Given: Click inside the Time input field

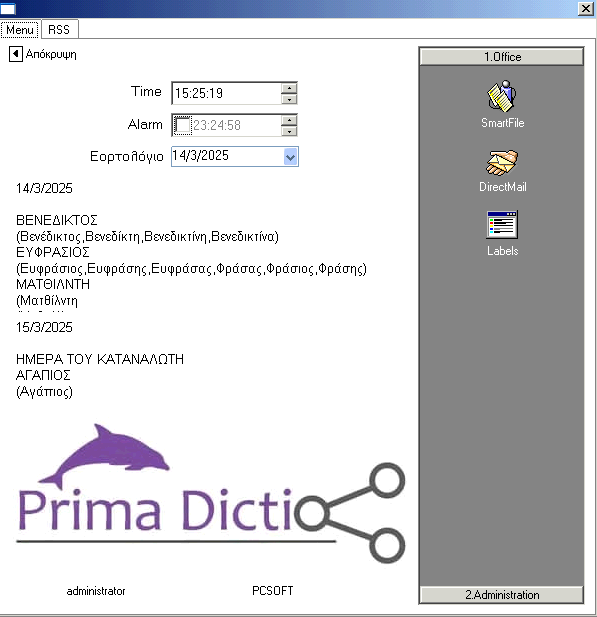Looking at the screenshot, I should [x=227, y=93].
